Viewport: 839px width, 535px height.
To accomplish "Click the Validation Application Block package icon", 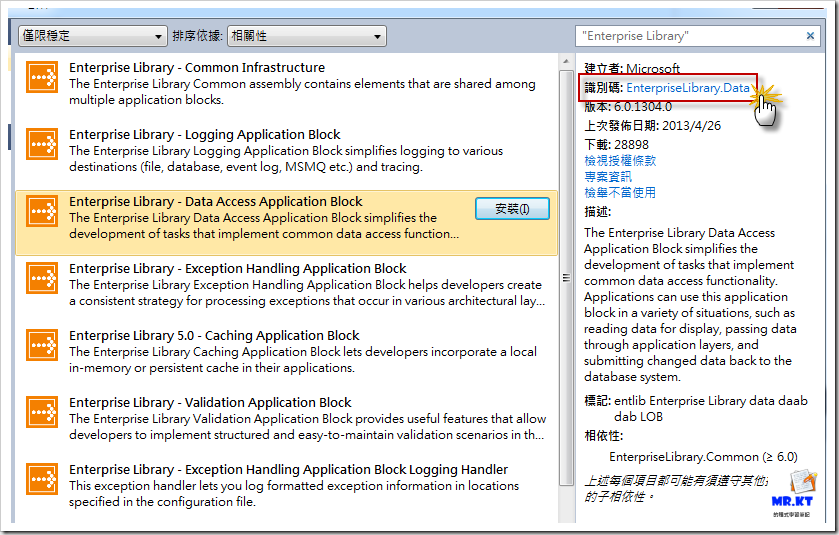I will (x=42, y=412).
